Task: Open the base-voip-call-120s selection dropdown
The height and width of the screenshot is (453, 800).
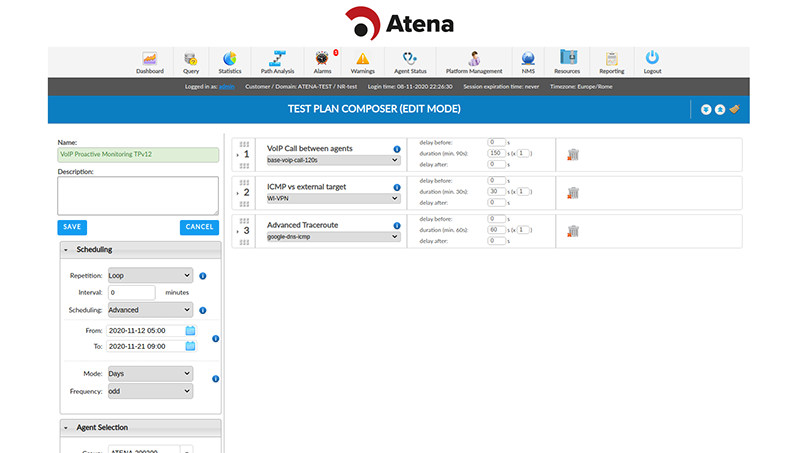Action: [x=332, y=160]
